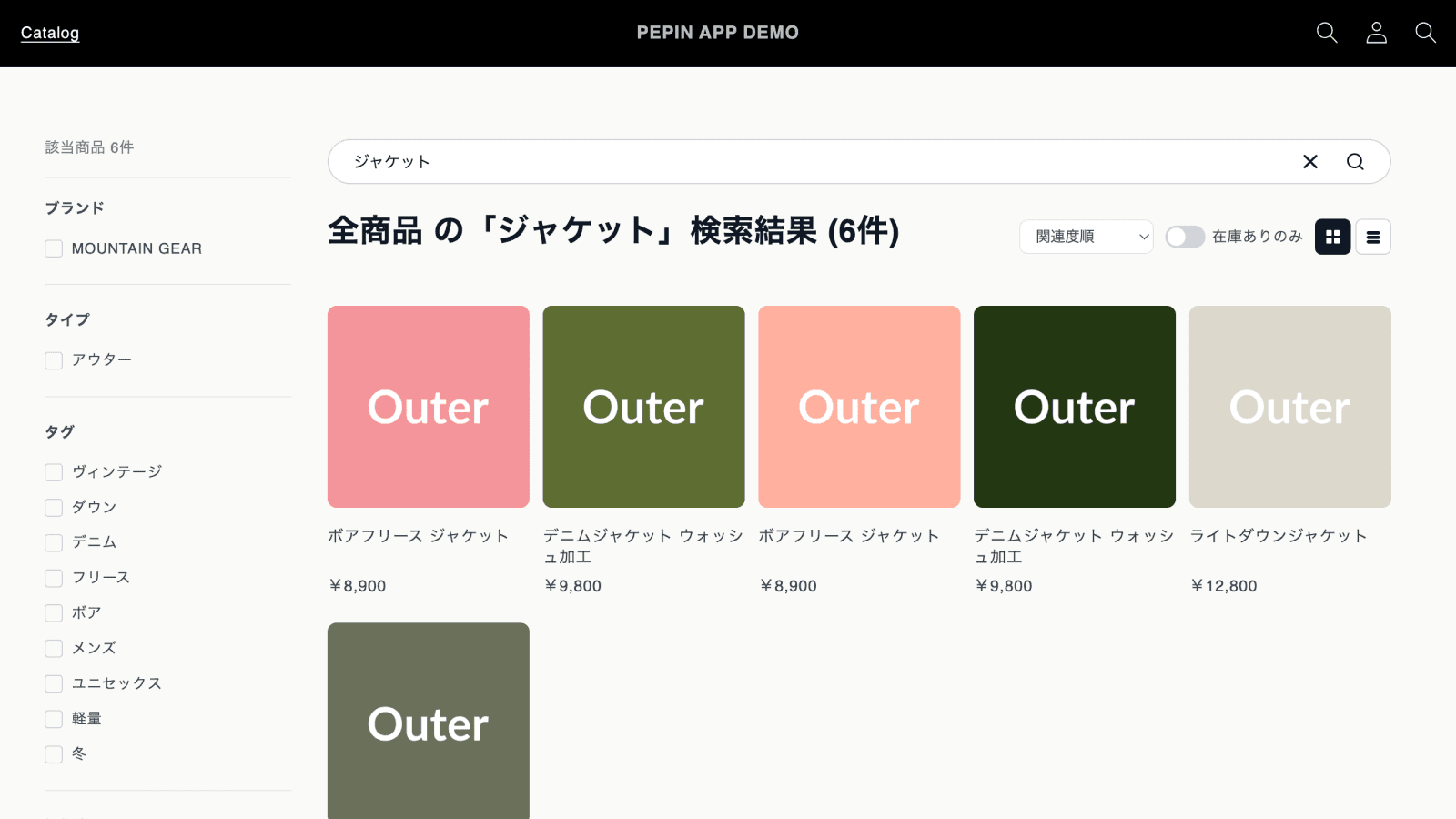Open the salmon colored Outer product image
The width and height of the screenshot is (1456, 819).
point(859,407)
